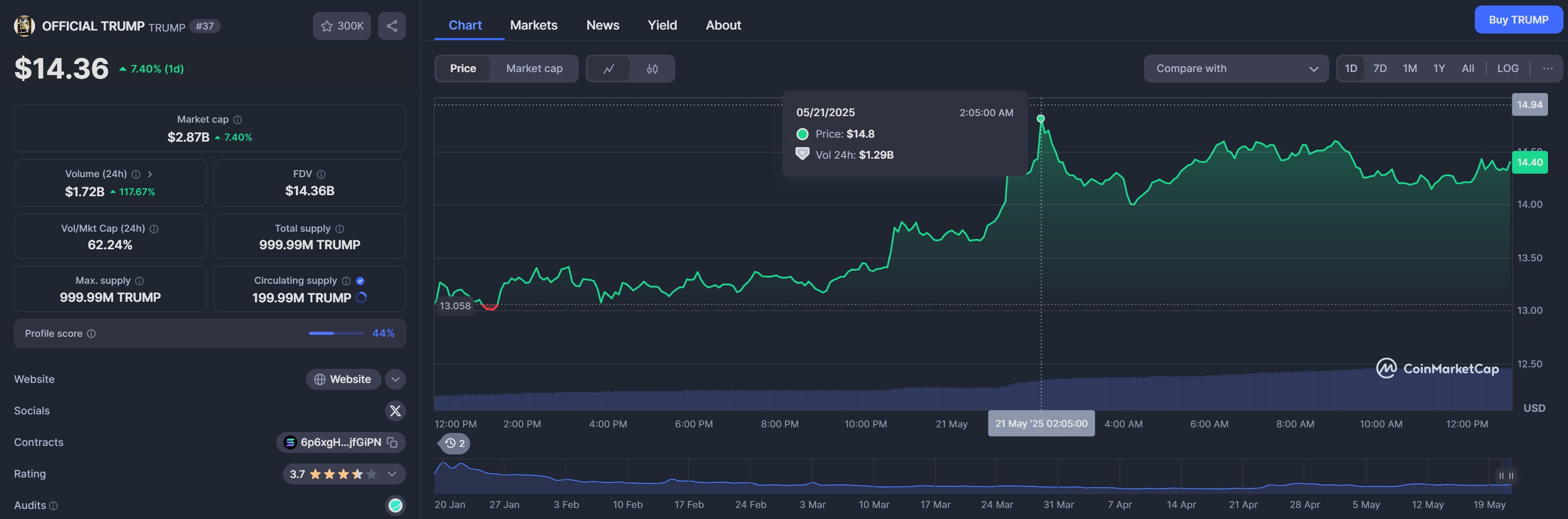Open the News tab
This screenshot has width=1568, height=519.
(603, 25)
